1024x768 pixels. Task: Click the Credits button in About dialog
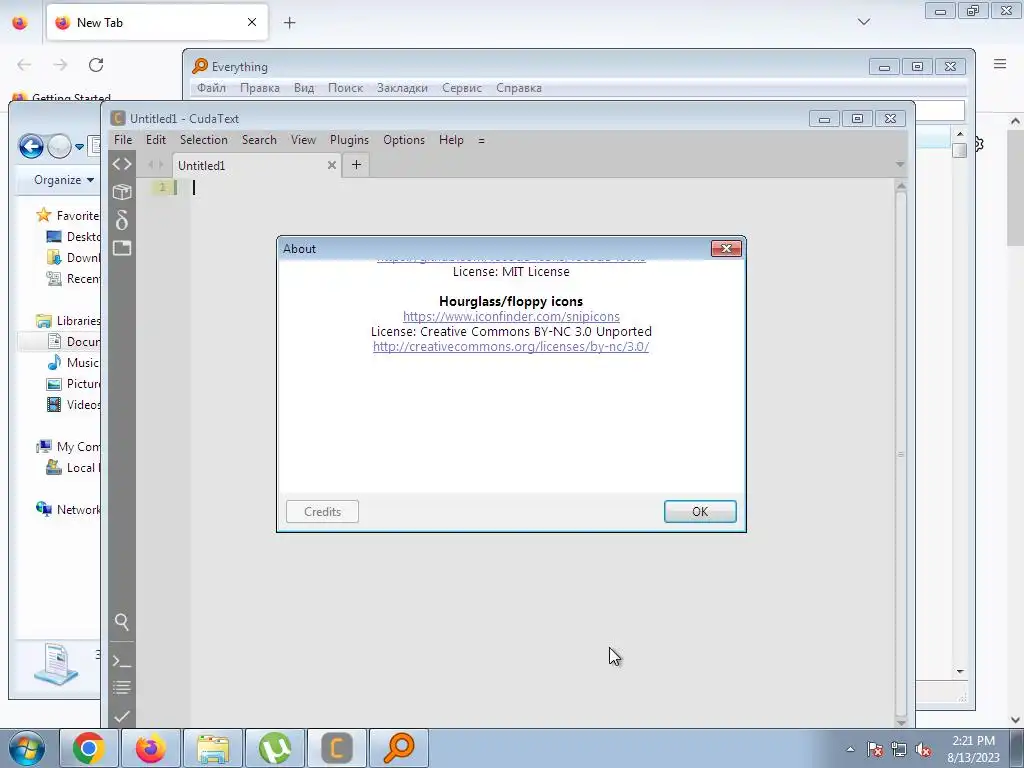pyautogui.click(x=322, y=511)
